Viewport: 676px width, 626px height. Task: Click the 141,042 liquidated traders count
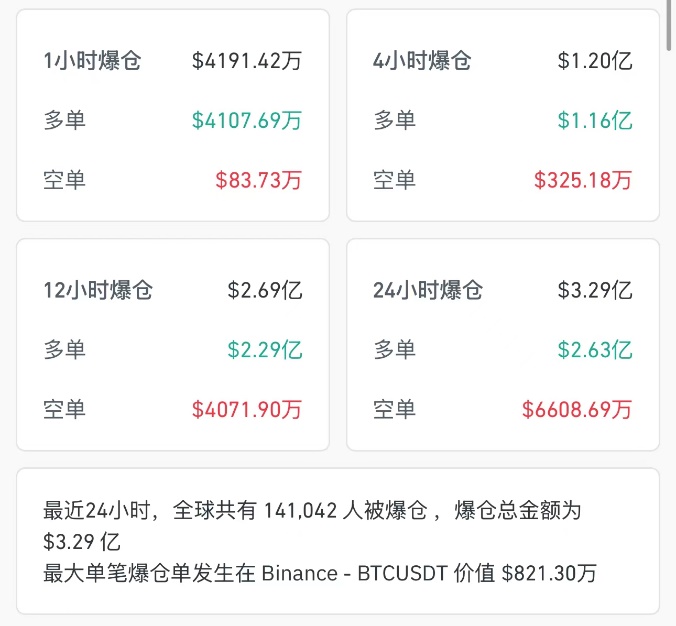303,511
